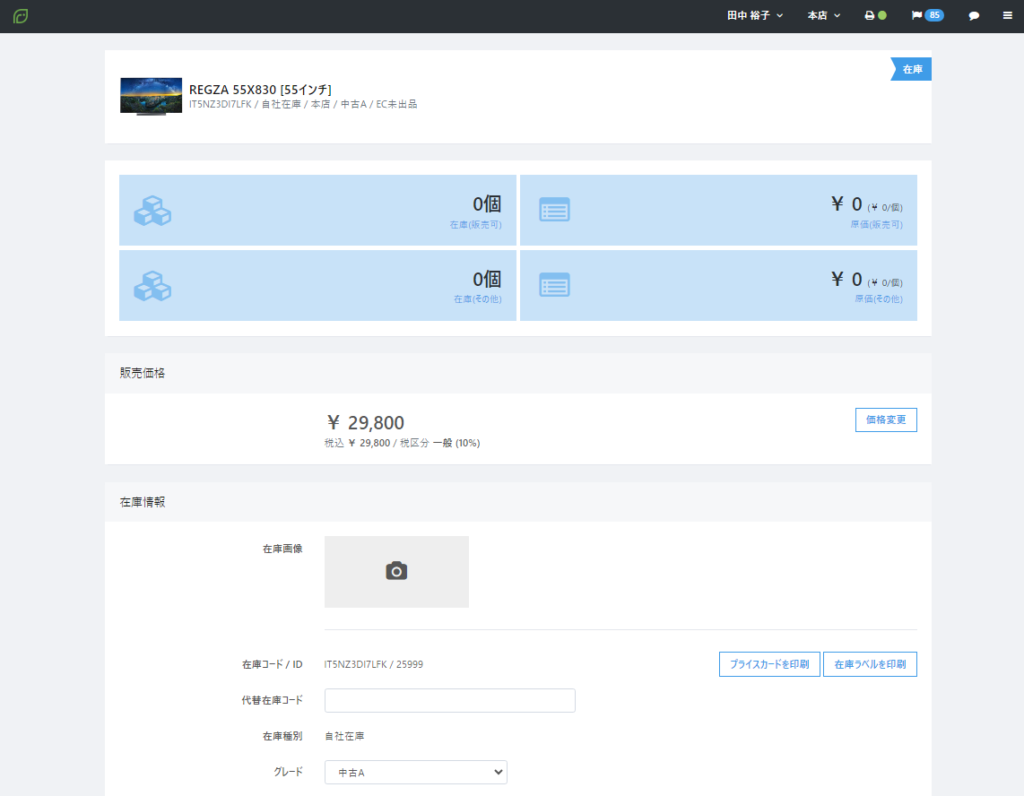This screenshot has width=1024, height=796.
Task: Open the hamburger menu icon
Action: click(x=1007, y=16)
